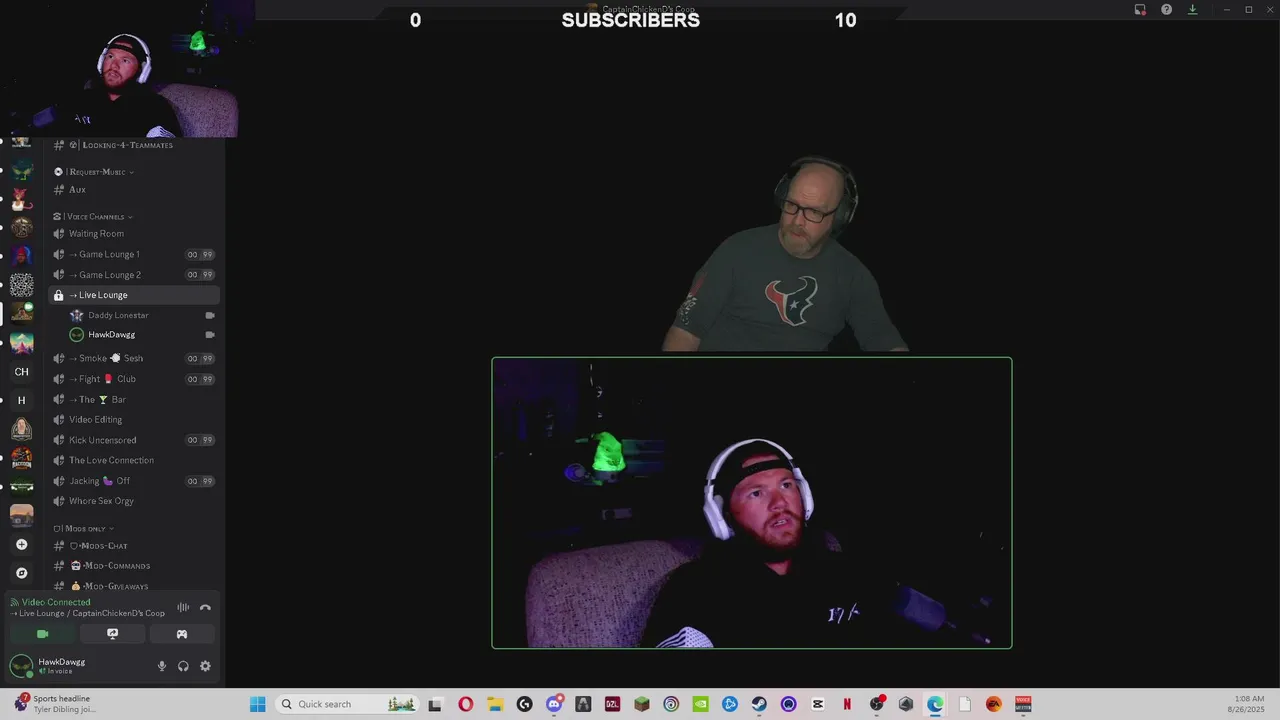Open Task View on the taskbar
Screen dimensions: 1280x720
click(x=435, y=704)
